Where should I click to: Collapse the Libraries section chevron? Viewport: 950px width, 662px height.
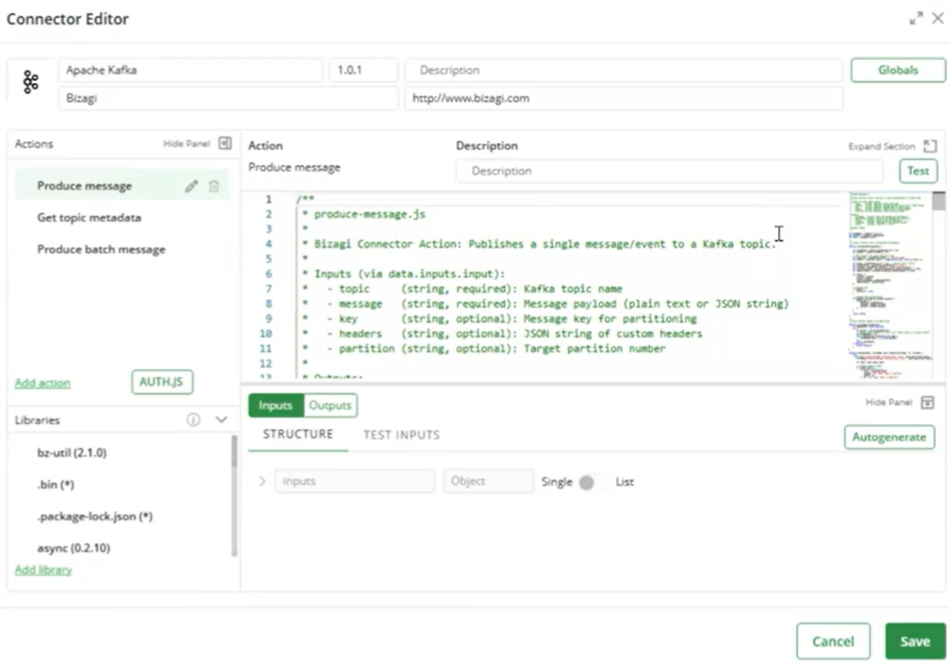click(x=221, y=419)
